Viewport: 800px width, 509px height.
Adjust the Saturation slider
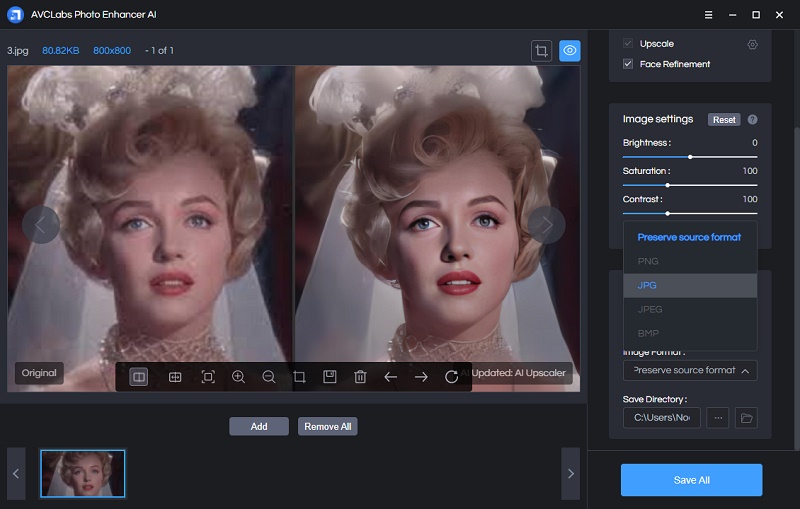690,185
